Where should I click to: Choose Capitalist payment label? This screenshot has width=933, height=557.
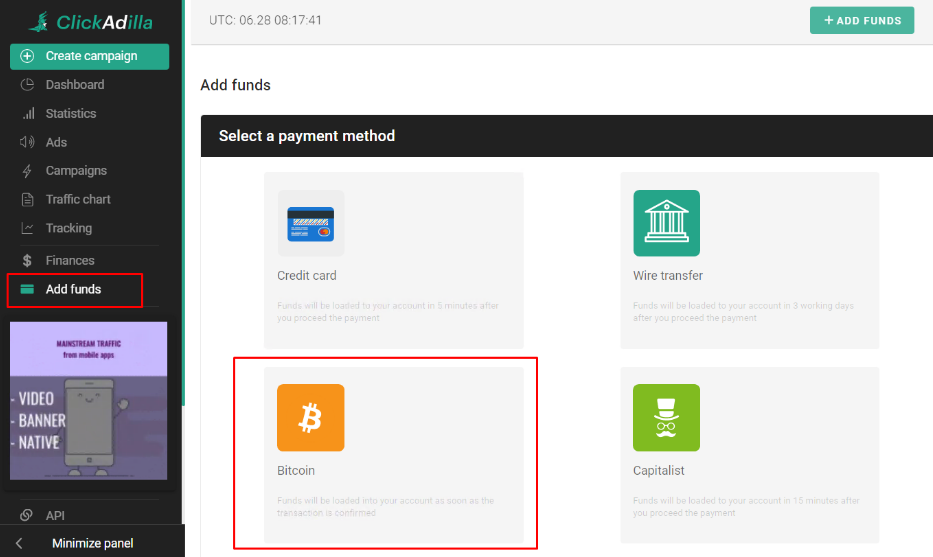point(659,470)
